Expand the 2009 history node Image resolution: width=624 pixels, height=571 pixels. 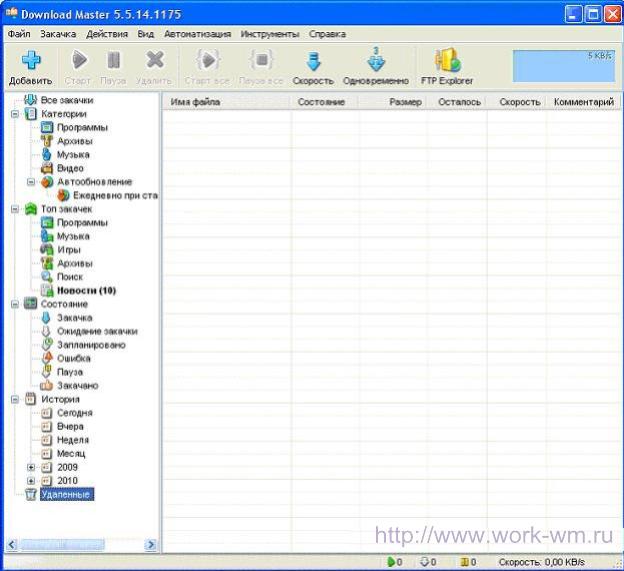pyautogui.click(x=31, y=467)
